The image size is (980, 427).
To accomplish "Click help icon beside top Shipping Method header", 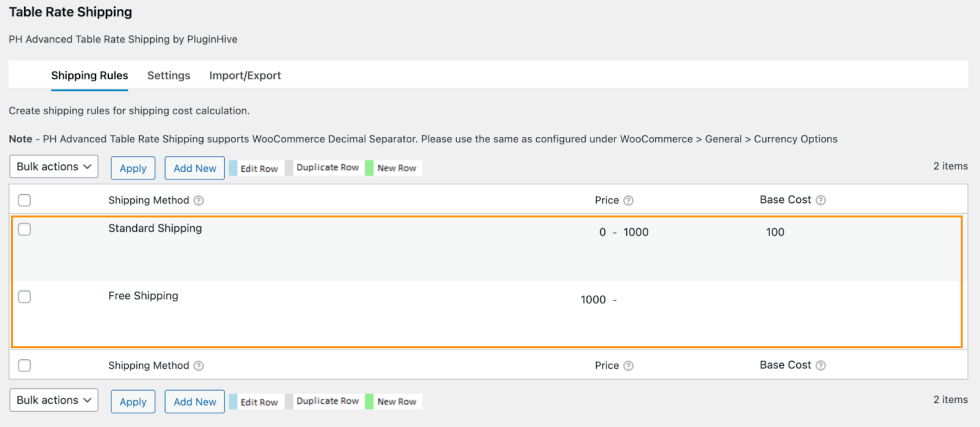I will coord(199,201).
